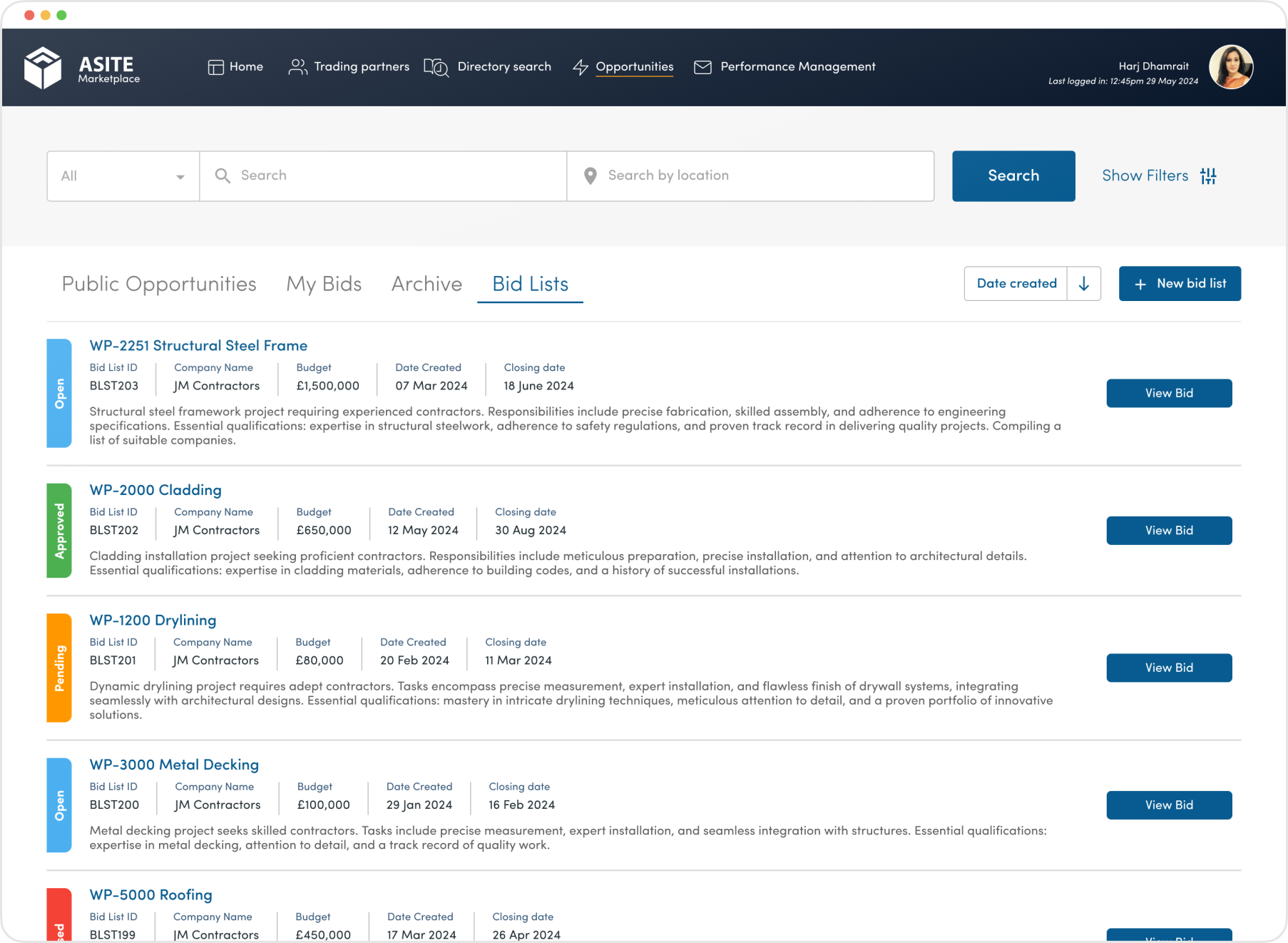Click the Show Filters sliders icon
1288x943 pixels.
point(1209,175)
